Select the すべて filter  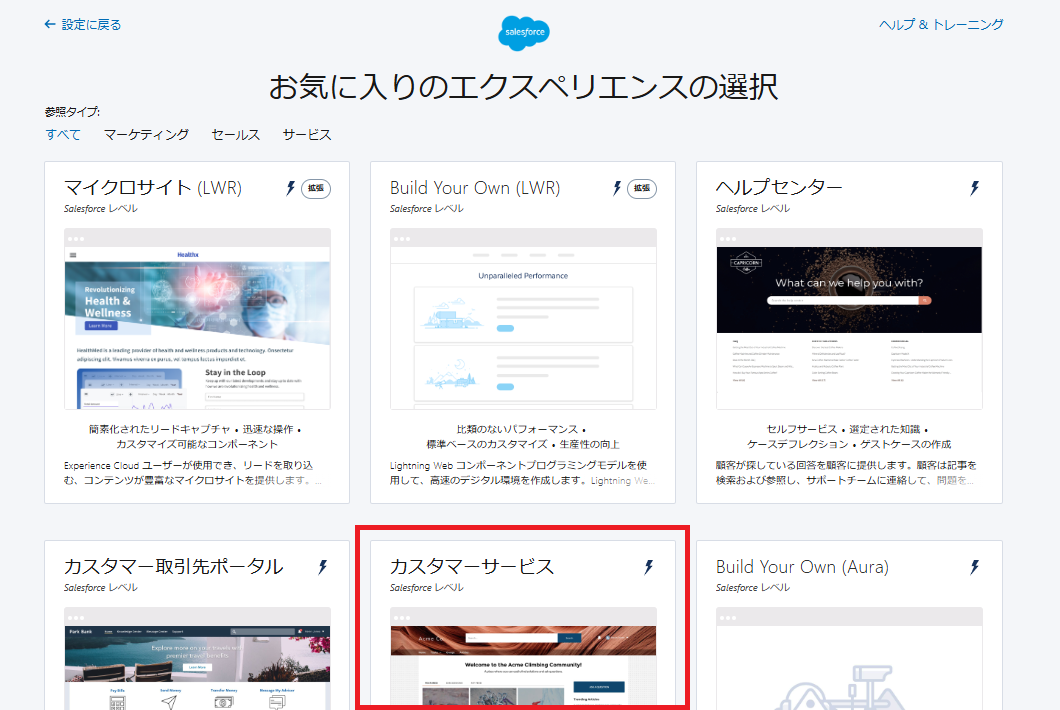click(x=63, y=135)
